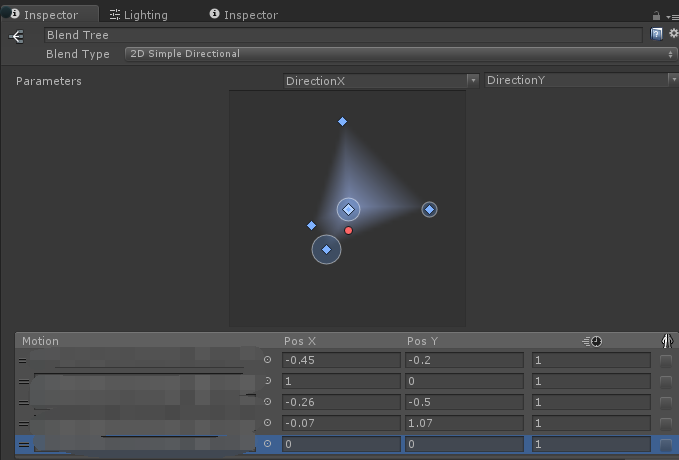
Task: Click time scale field in -0.26 row
Action: pos(591,402)
